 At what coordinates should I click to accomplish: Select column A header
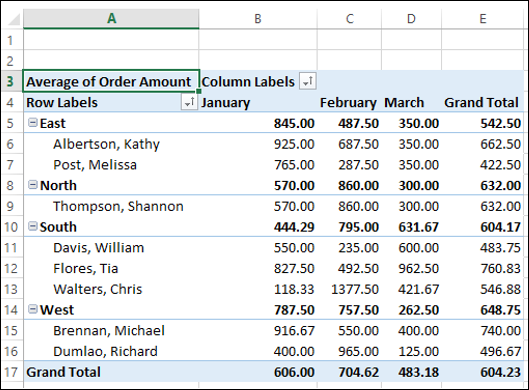coord(111,19)
